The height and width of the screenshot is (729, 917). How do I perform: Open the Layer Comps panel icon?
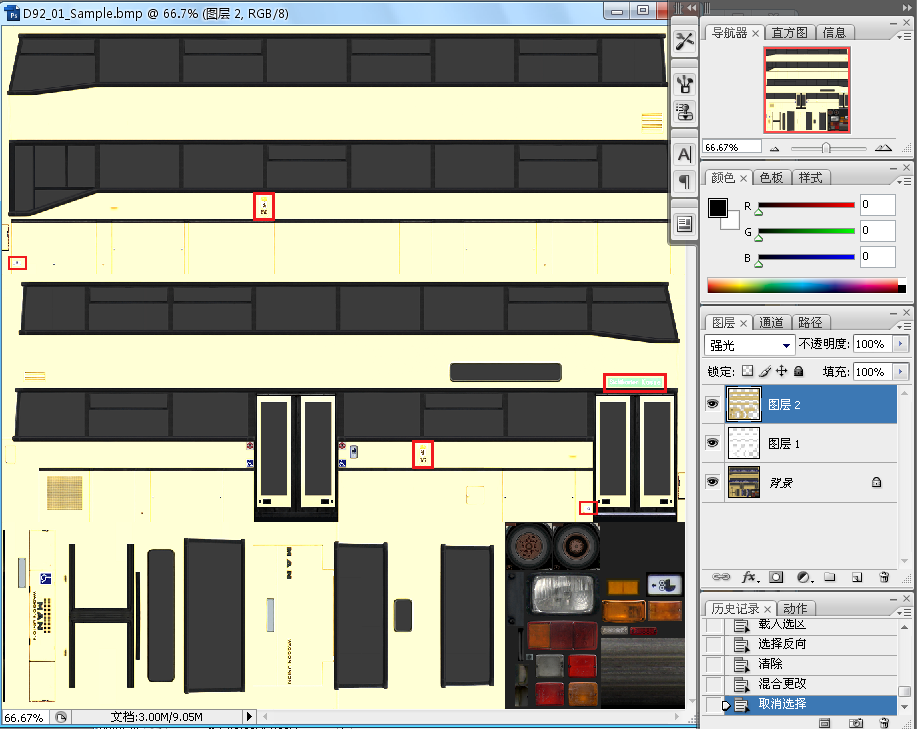coord(684,224)
